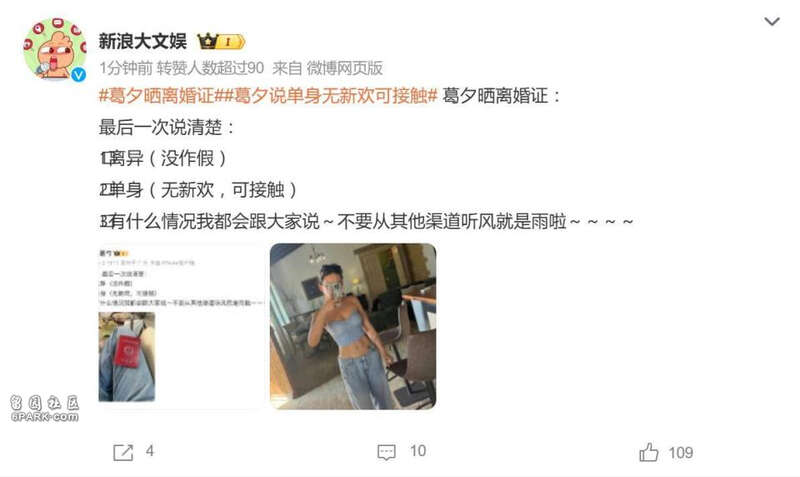Click the 转赞人数超过90 label

point(210,68)
